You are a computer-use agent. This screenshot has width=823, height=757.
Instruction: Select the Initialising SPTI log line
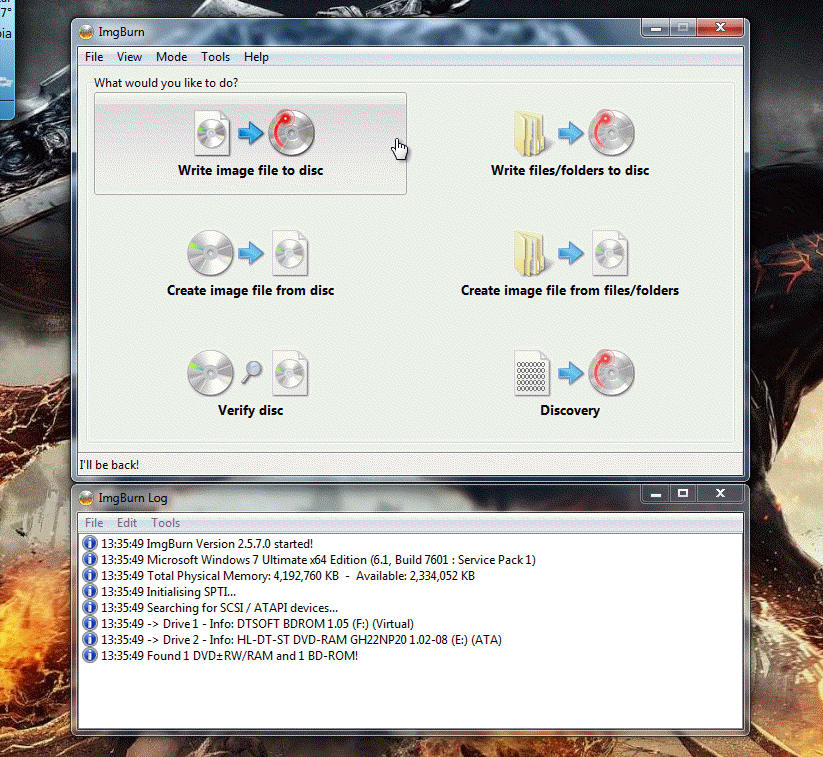pos(168,592)
